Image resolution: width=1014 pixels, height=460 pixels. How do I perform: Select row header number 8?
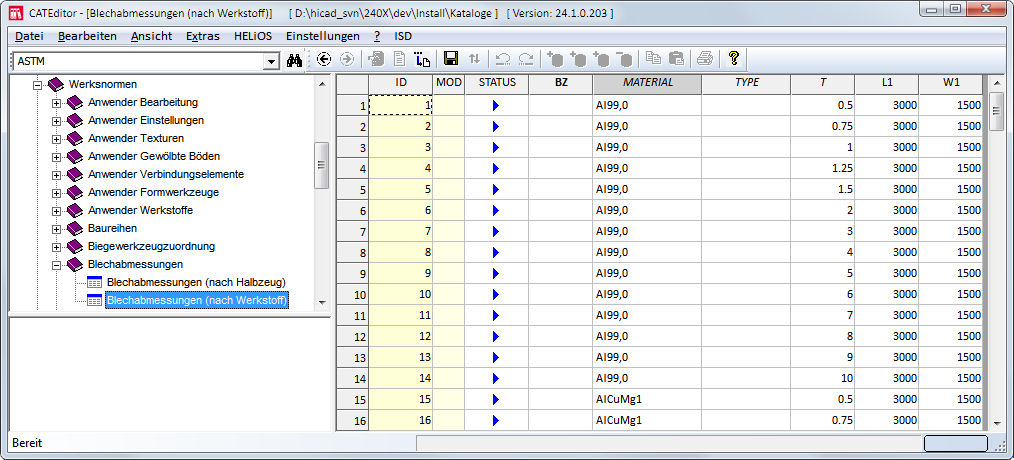pos(352,252)
